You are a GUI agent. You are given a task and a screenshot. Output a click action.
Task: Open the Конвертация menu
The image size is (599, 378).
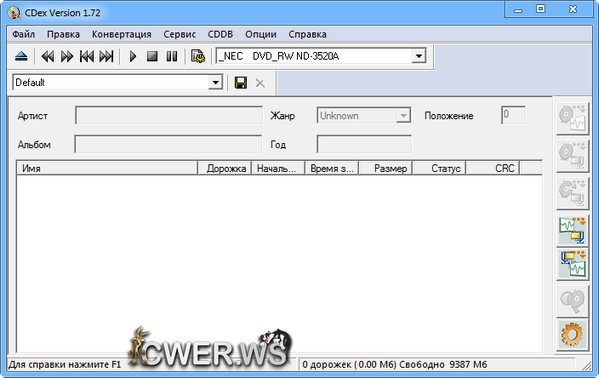pos(121,34)
